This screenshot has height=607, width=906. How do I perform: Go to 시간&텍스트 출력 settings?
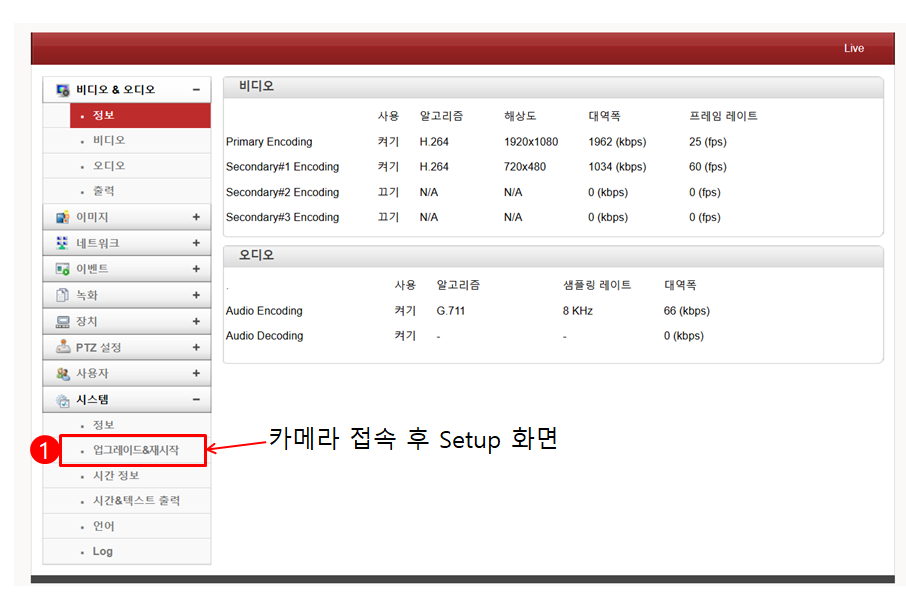point(136,501)
